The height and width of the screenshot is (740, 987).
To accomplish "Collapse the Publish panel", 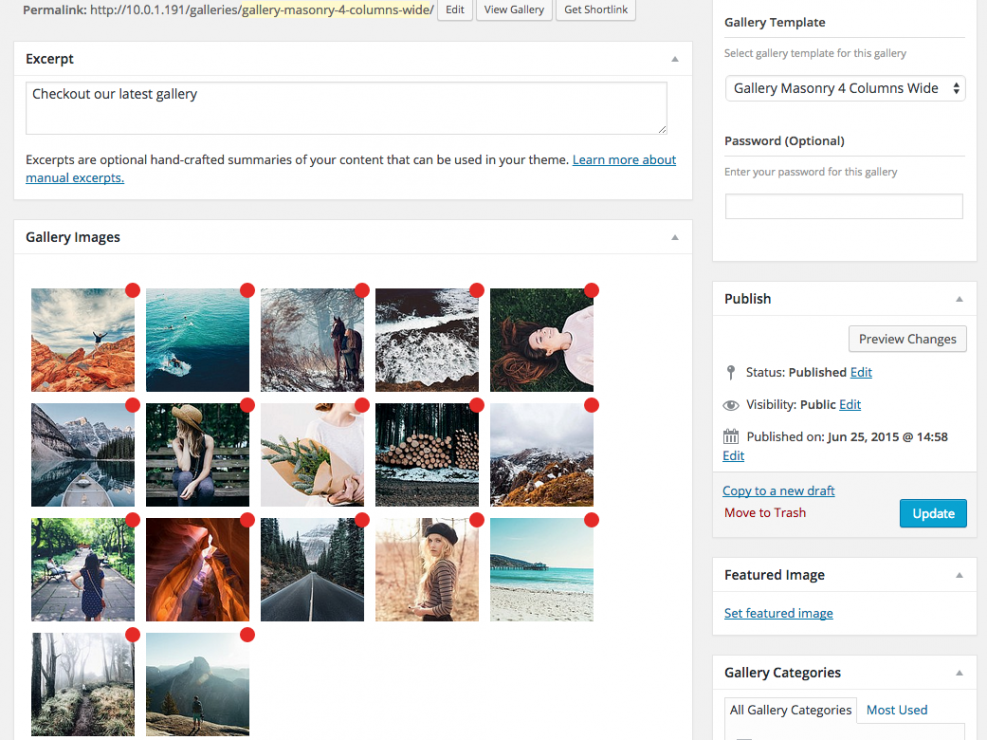I will pyautogui.click(x=959, y=299).
